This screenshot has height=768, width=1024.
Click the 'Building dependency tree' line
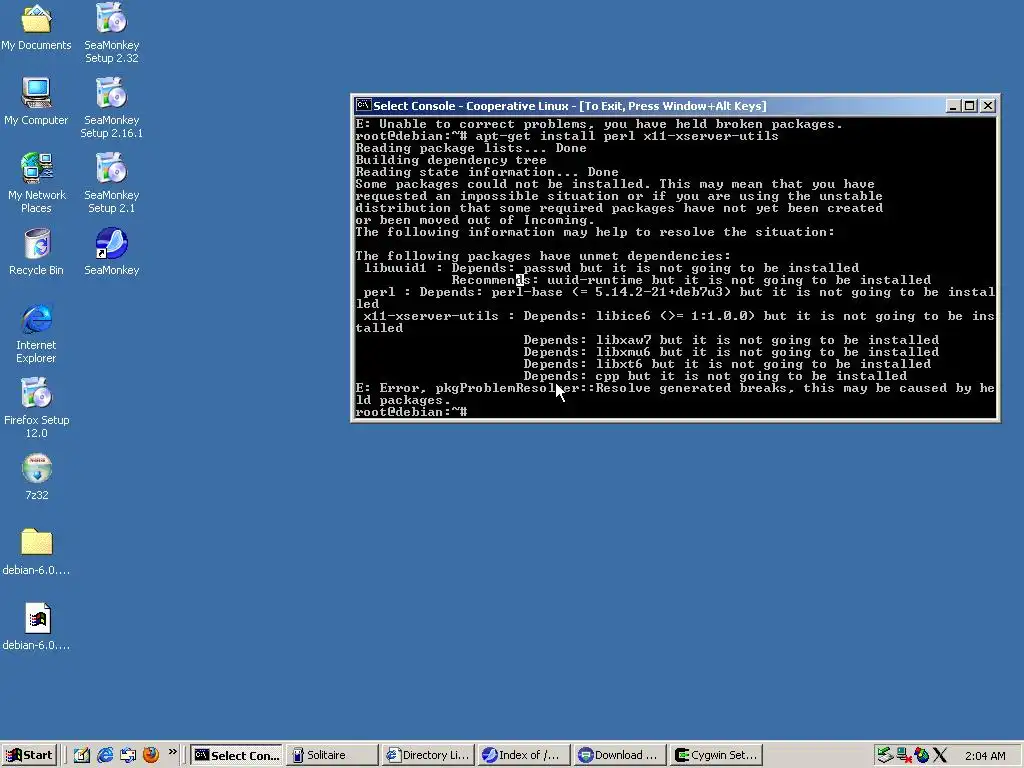pyautogui.click(x=451, y=160)
